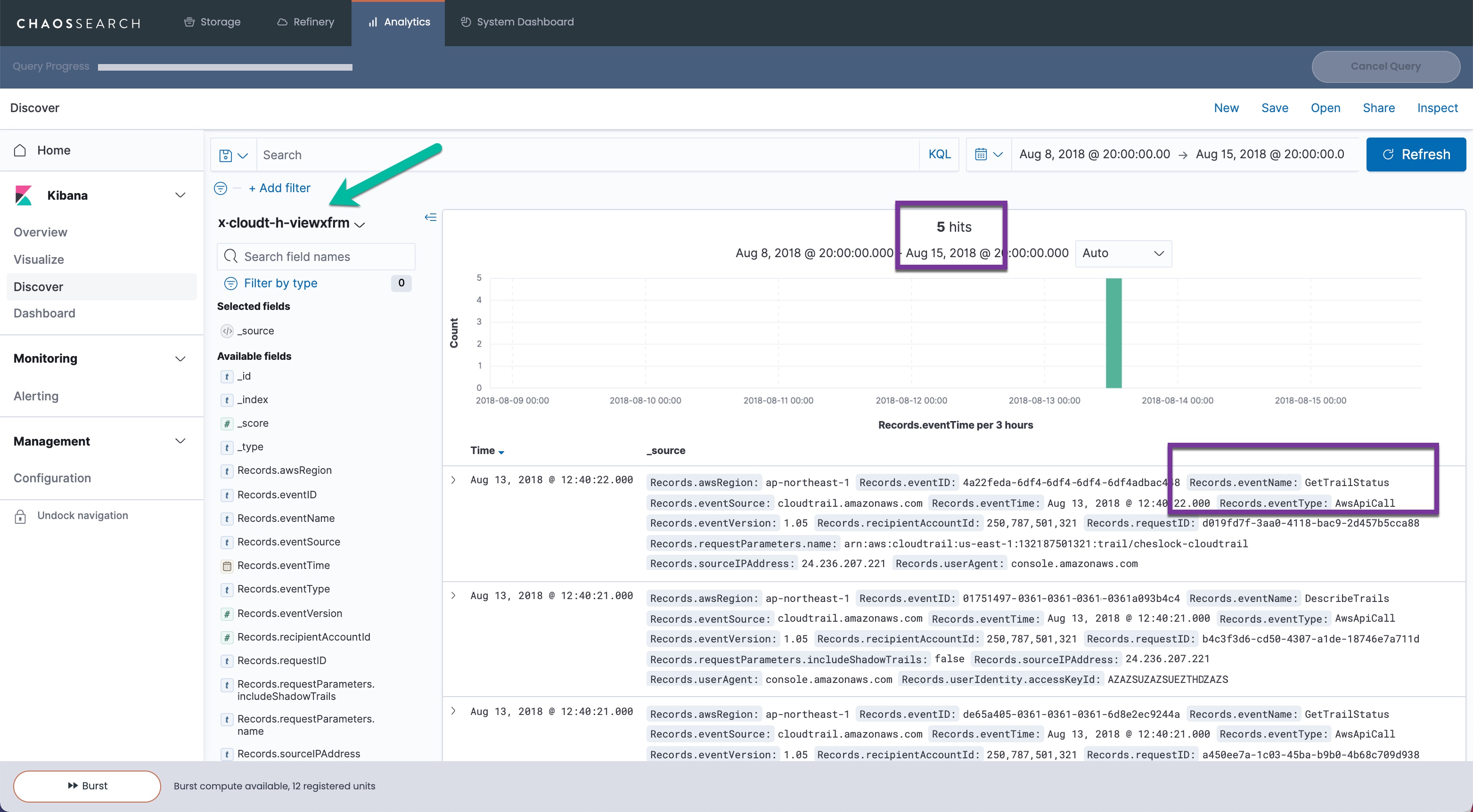The width and height of the screenshot is (1473, 812).
Task: Collapse the Management navigation section
Action: click(180, 441)
